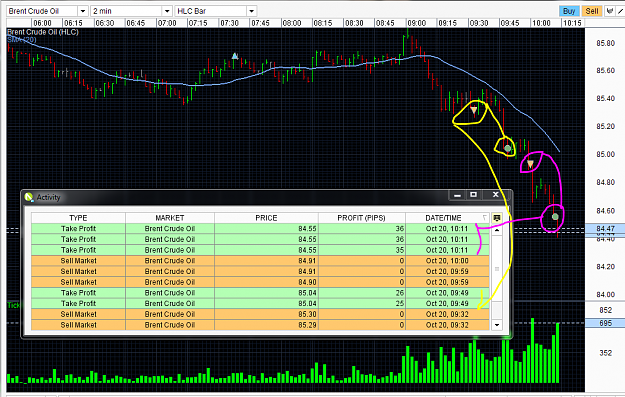This screenshot has width=625, height=397.
Task: Click the Brent Crude Oil (HLC) chart legend
Action: click(43, 32)
